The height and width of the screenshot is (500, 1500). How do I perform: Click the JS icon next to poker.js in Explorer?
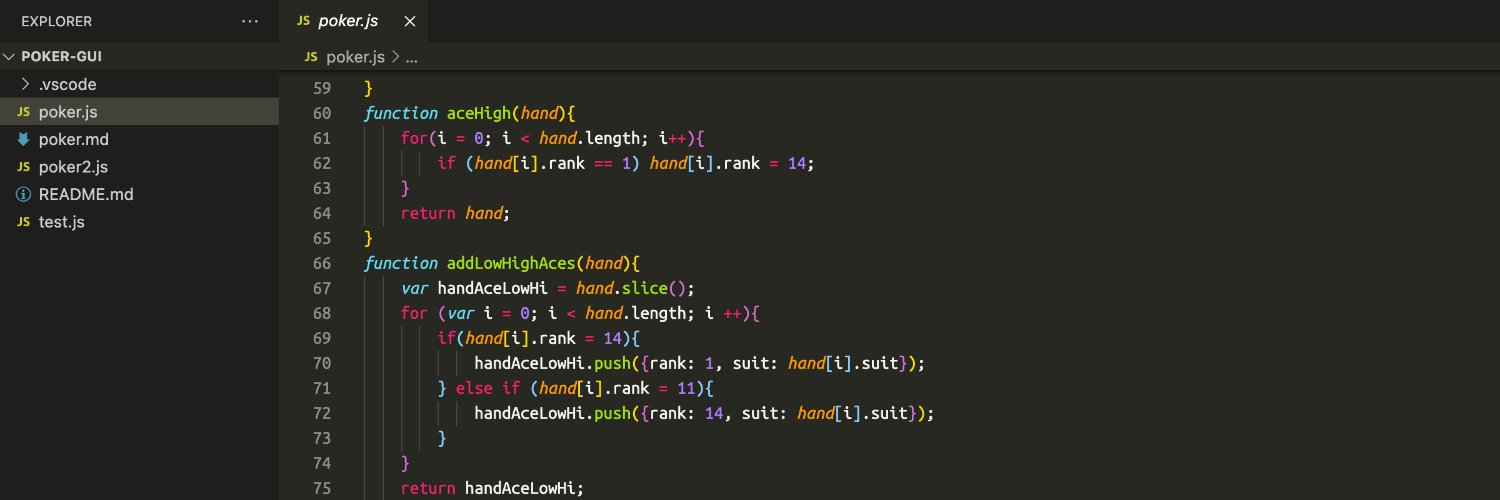pyautogui.click(x=24, y=113)
